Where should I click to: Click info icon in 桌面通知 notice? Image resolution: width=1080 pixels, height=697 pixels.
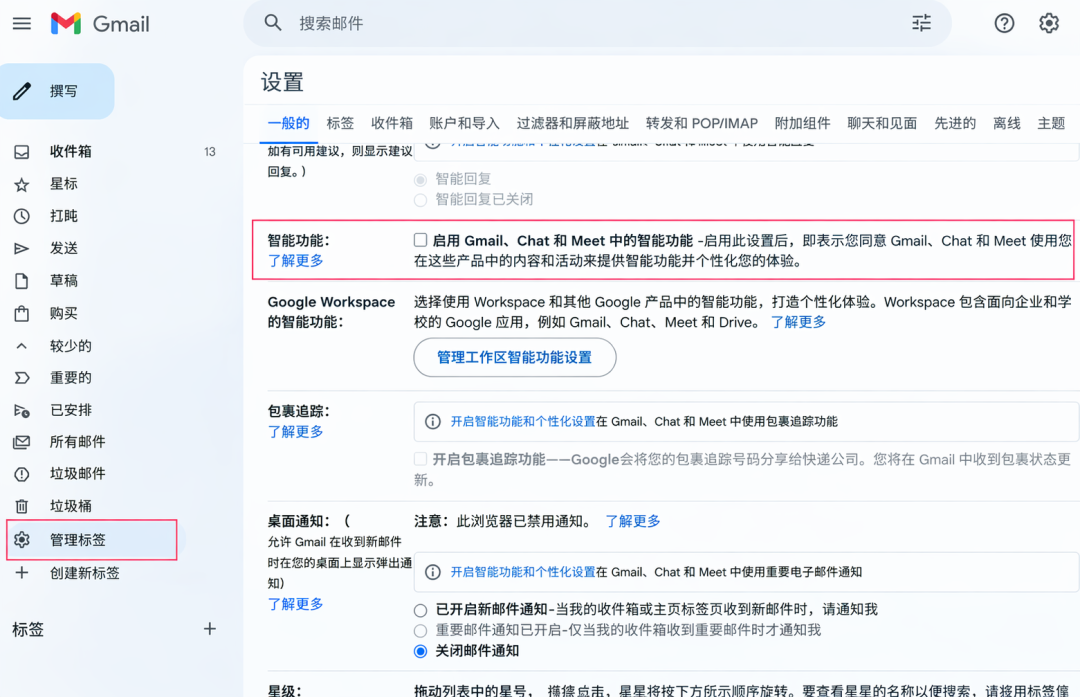click(433, 572)
